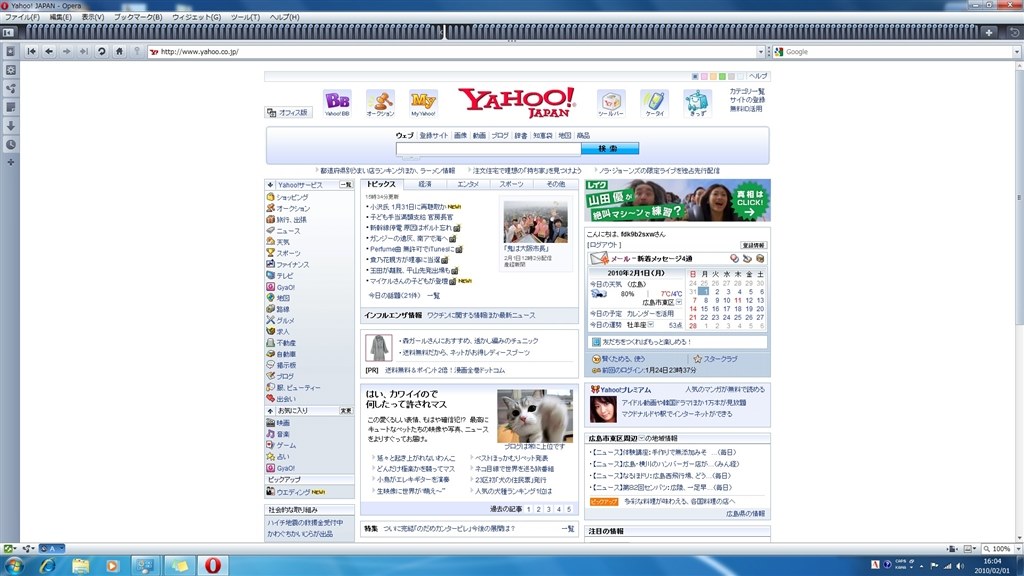Open the My Yahoo! icon
This screenshot has height=576, width=1024.
(423, 103)
